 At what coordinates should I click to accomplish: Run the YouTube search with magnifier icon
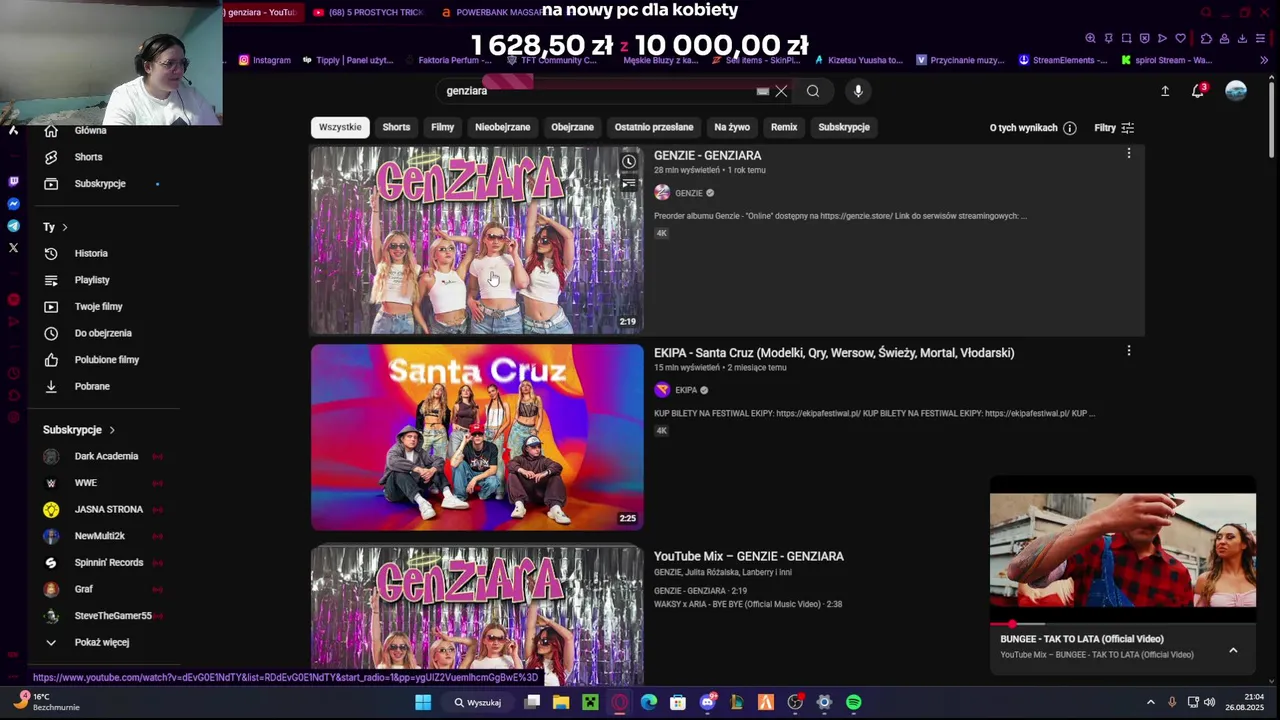point(813,91)
